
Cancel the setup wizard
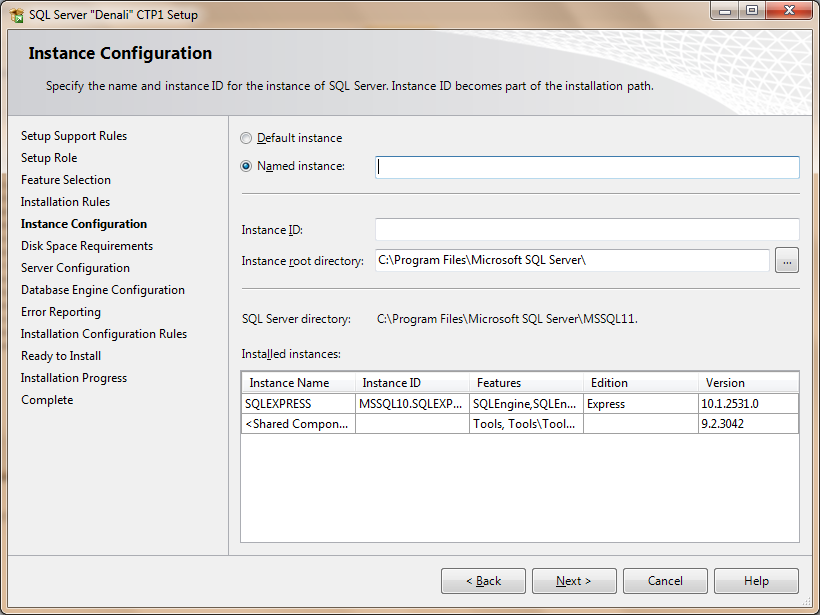click(x=665, y=581)
